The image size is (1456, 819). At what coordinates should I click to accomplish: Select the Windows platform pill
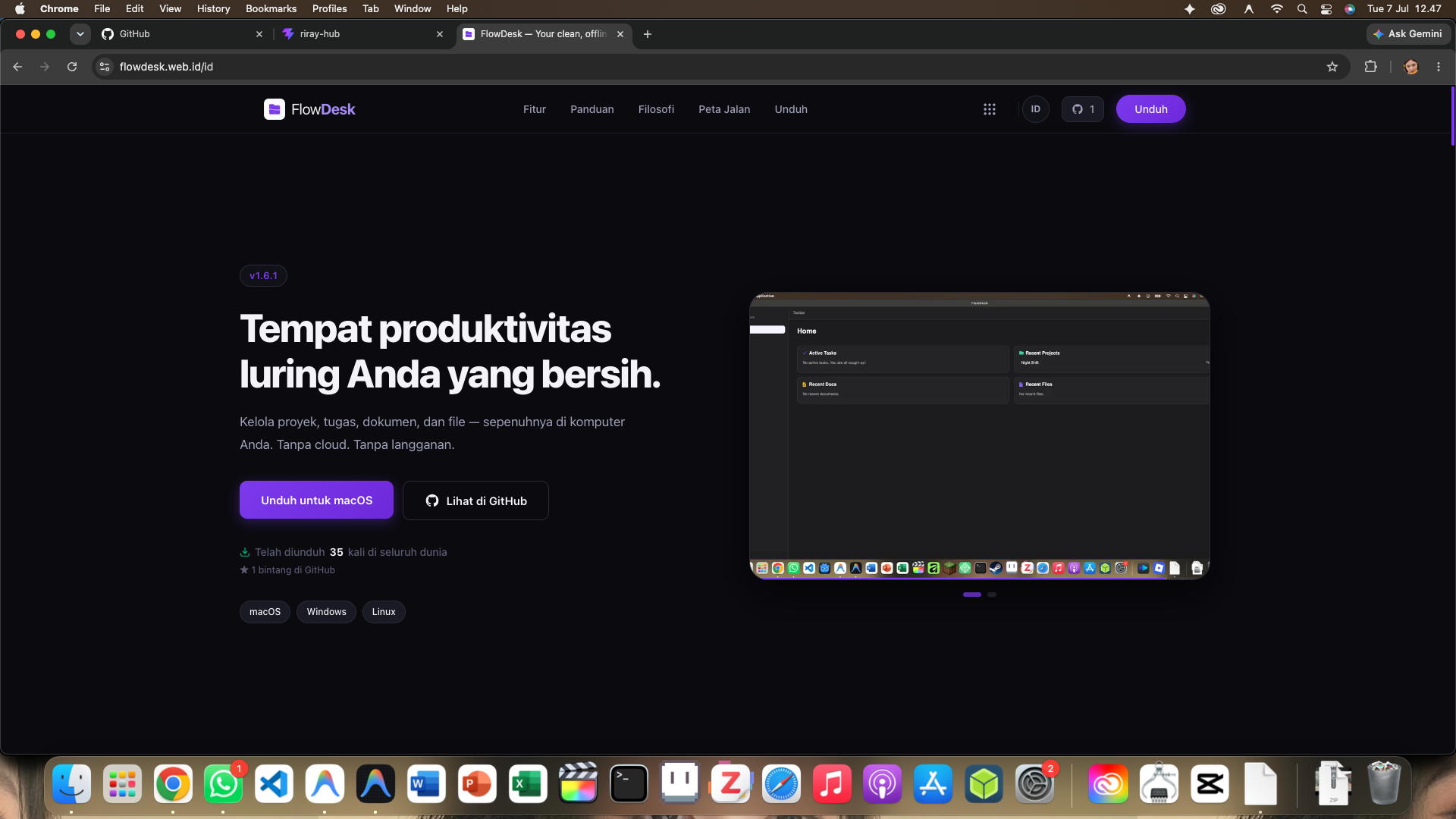[326, 612]
